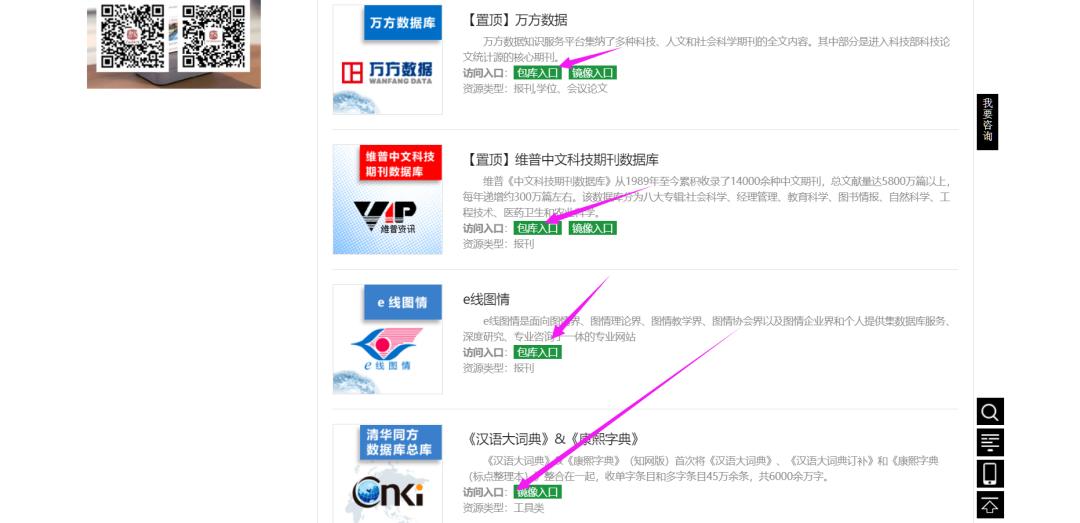Viewport: 1080px width, 523px height.
Task: Open 镜像入口 for 维普中文科技期刊数据库
Action: point(592,228)
